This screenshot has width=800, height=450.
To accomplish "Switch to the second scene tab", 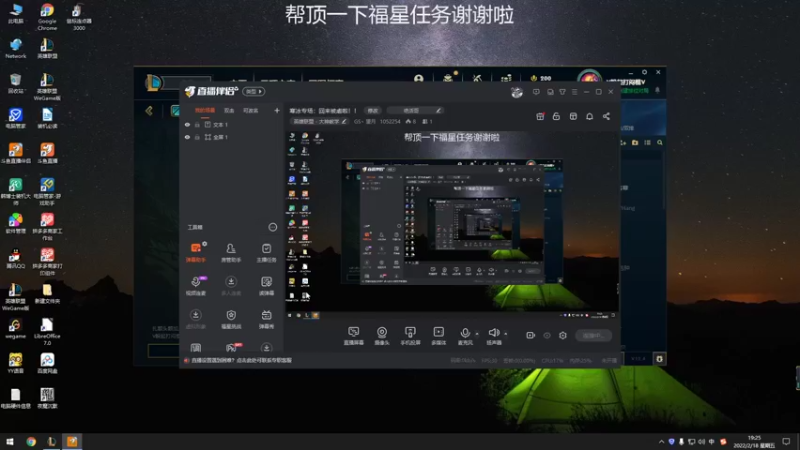I will coord(229,110).
